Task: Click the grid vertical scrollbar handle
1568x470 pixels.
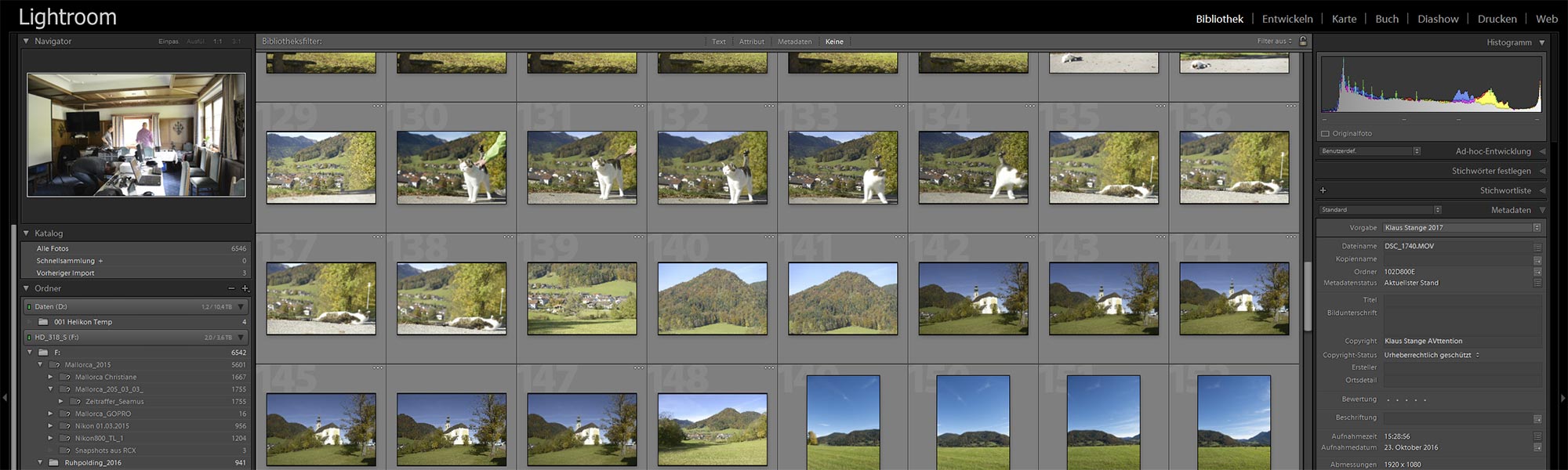Action: [1307, 295]
